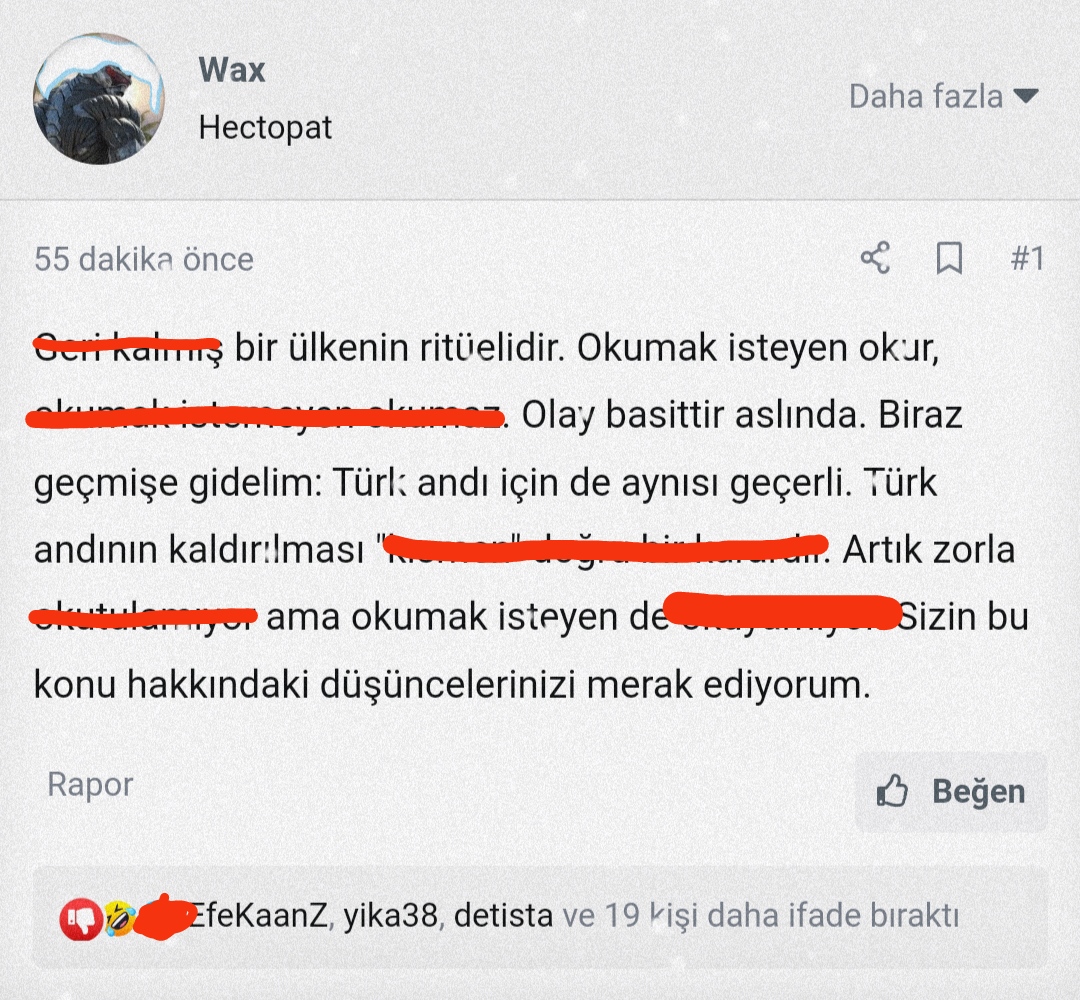Open the Wax username link

(231, 70)
